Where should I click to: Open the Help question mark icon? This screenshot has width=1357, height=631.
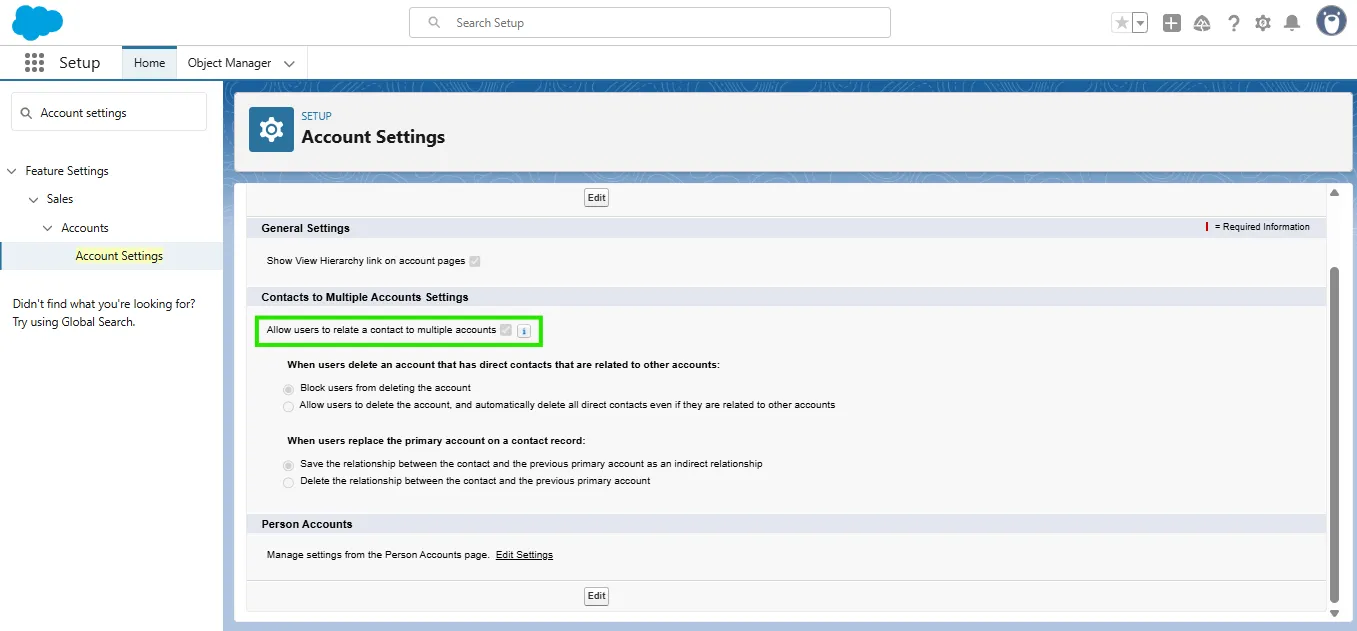pos(1233,23)
